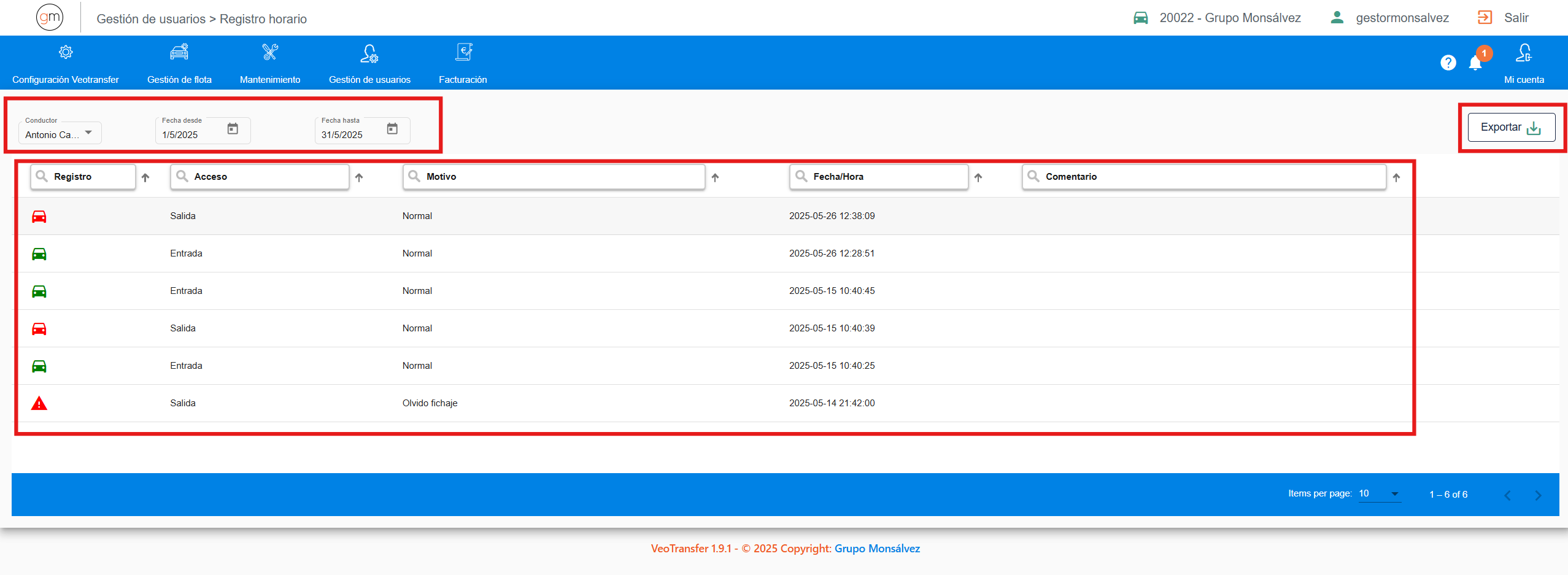Click the red car icon at 12:38:09
This screenshot has height=575, width=1568.
click(x=39, y=216)
